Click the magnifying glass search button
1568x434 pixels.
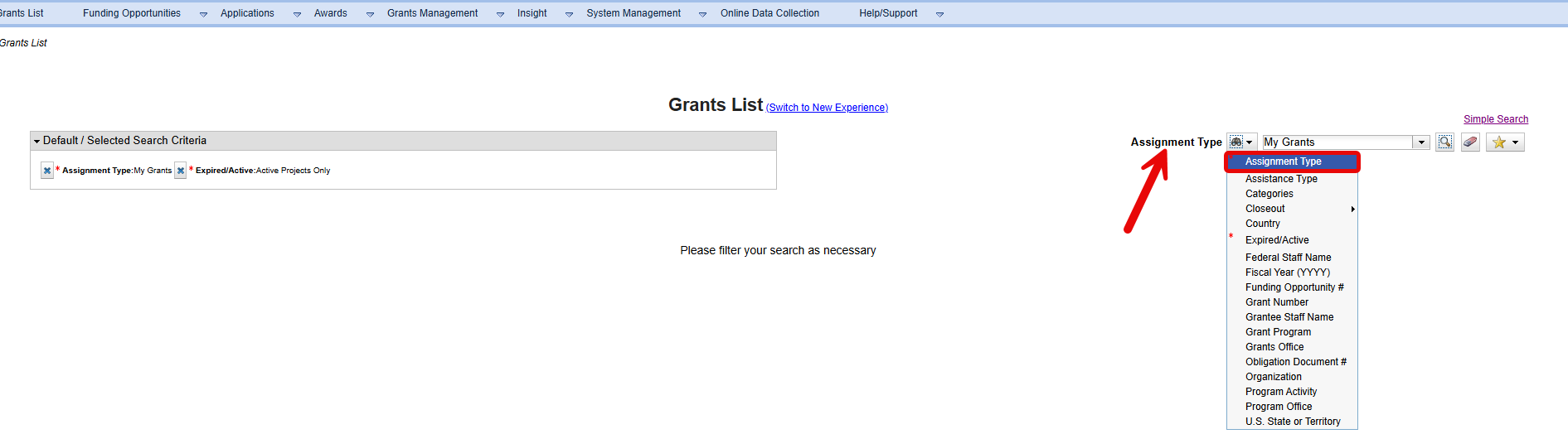coord(1444,142)
